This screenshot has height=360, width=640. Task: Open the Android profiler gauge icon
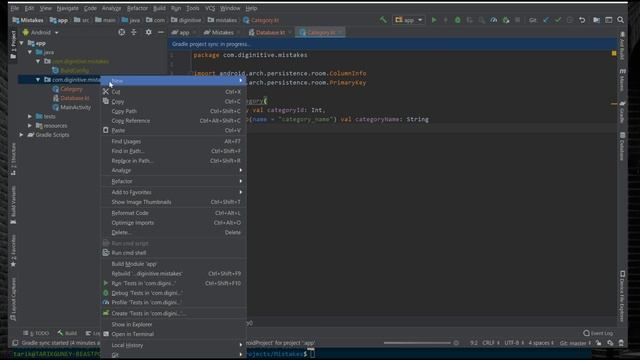coord(493,20)
